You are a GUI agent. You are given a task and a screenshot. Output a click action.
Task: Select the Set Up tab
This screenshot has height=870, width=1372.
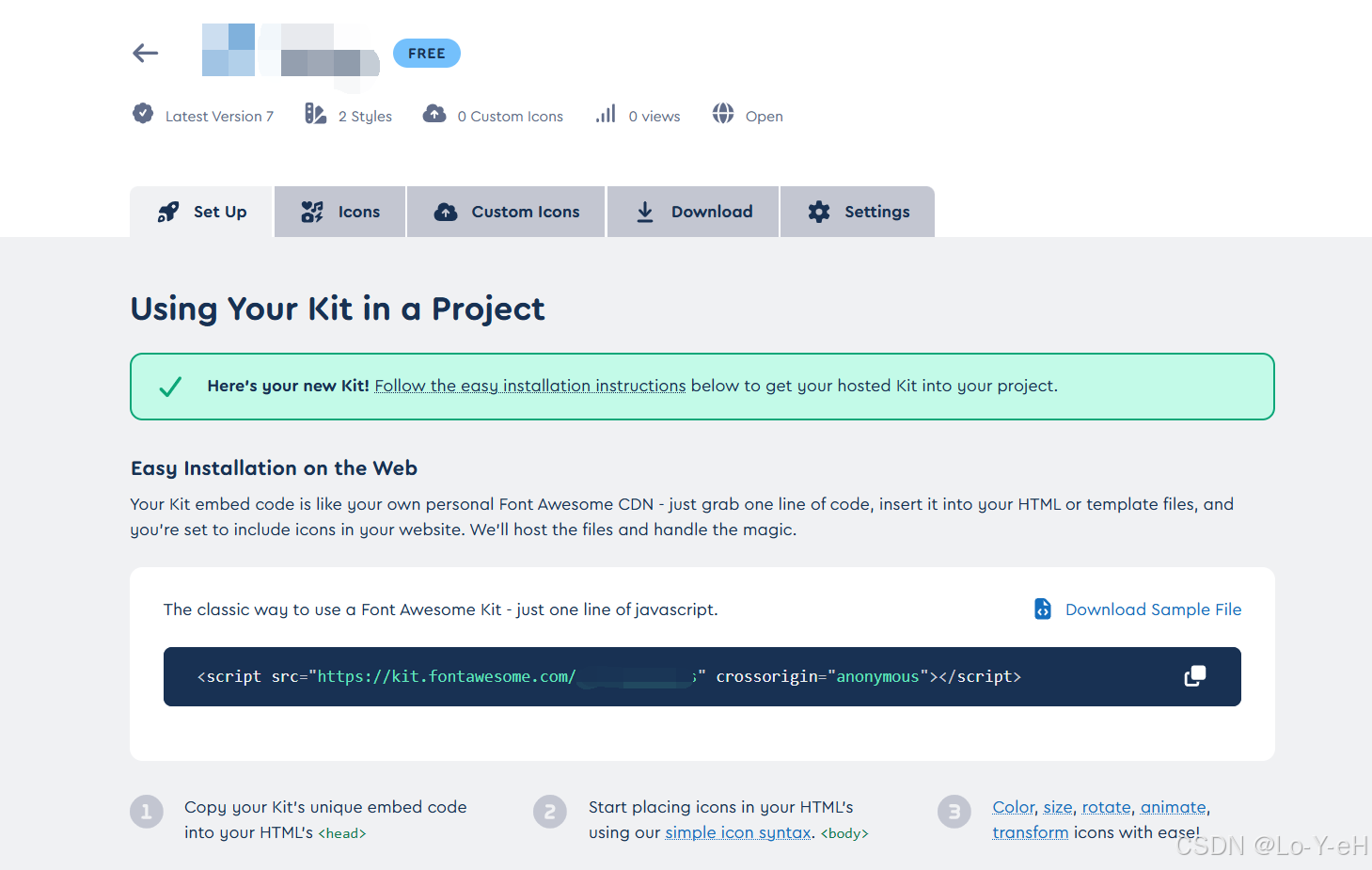tap(201, 212)
